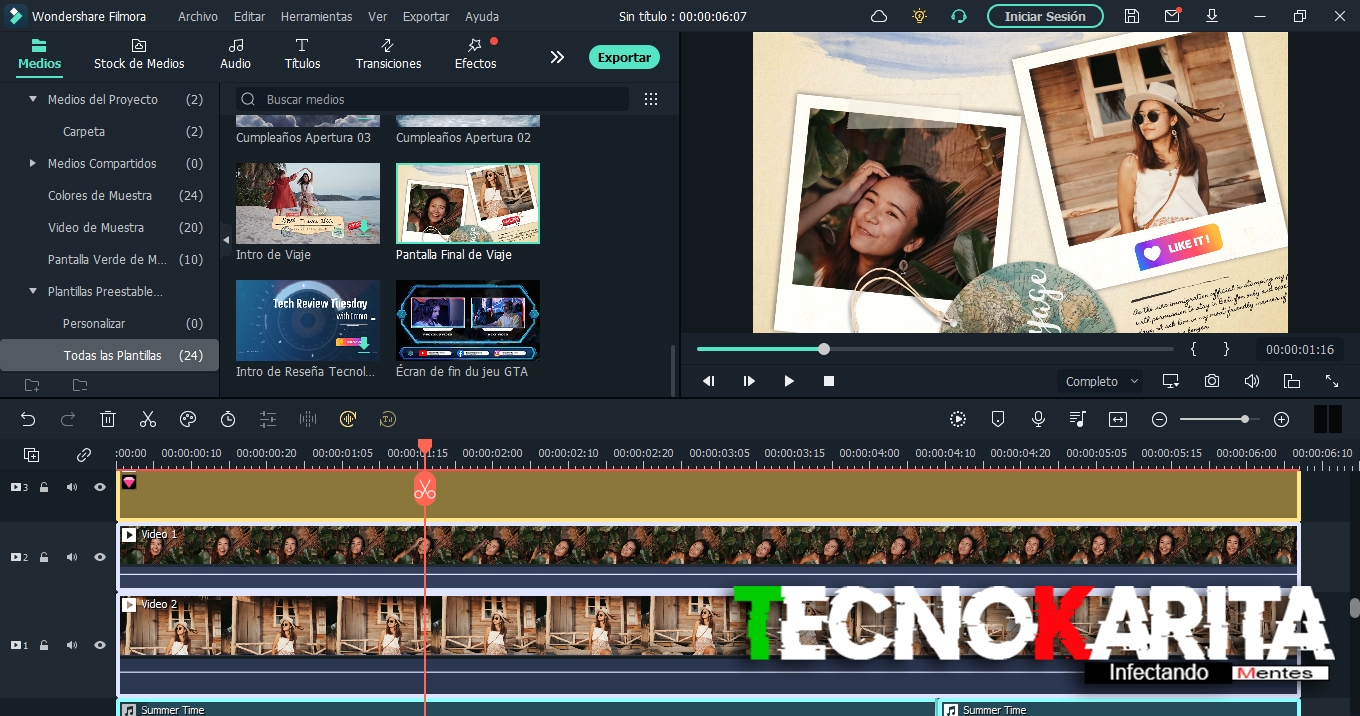Click the Buscar medios search field
1360x716 pixels.
(432, 99)
